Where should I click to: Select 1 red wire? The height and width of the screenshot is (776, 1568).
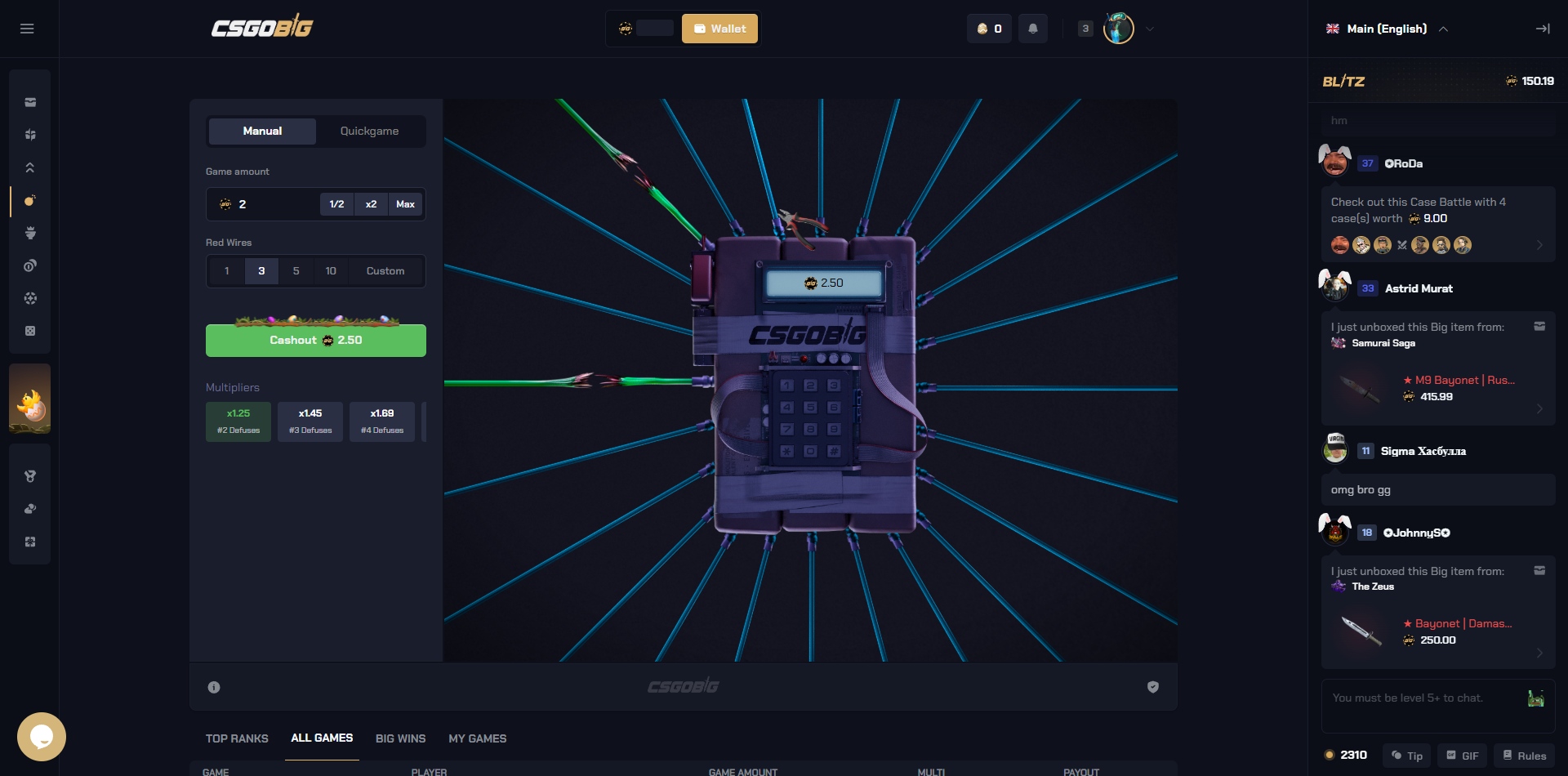pos(227,271)
